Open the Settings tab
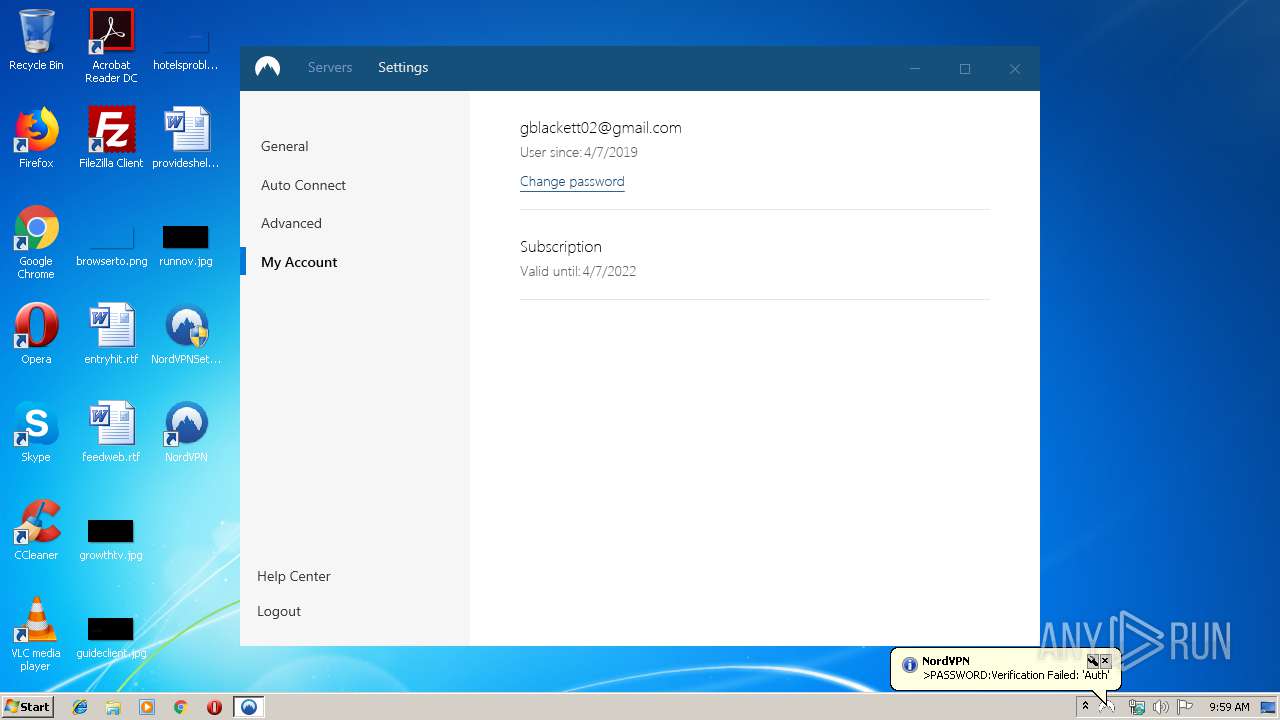The height and width of the screenshot is (720, 1280). click(x=403, y=67)
